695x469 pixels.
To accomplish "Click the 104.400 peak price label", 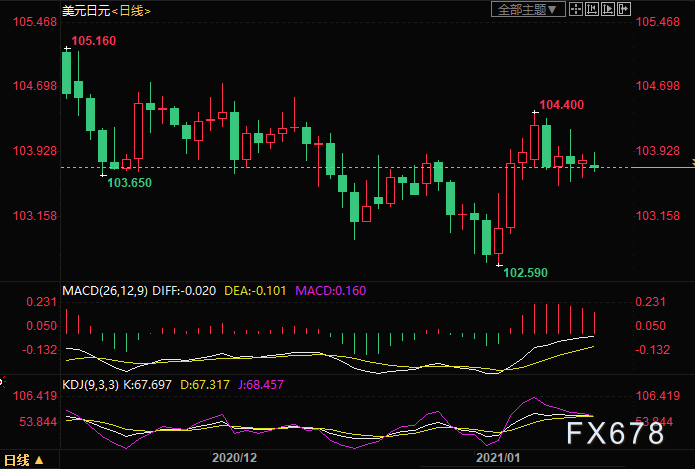I will [561, 104].
